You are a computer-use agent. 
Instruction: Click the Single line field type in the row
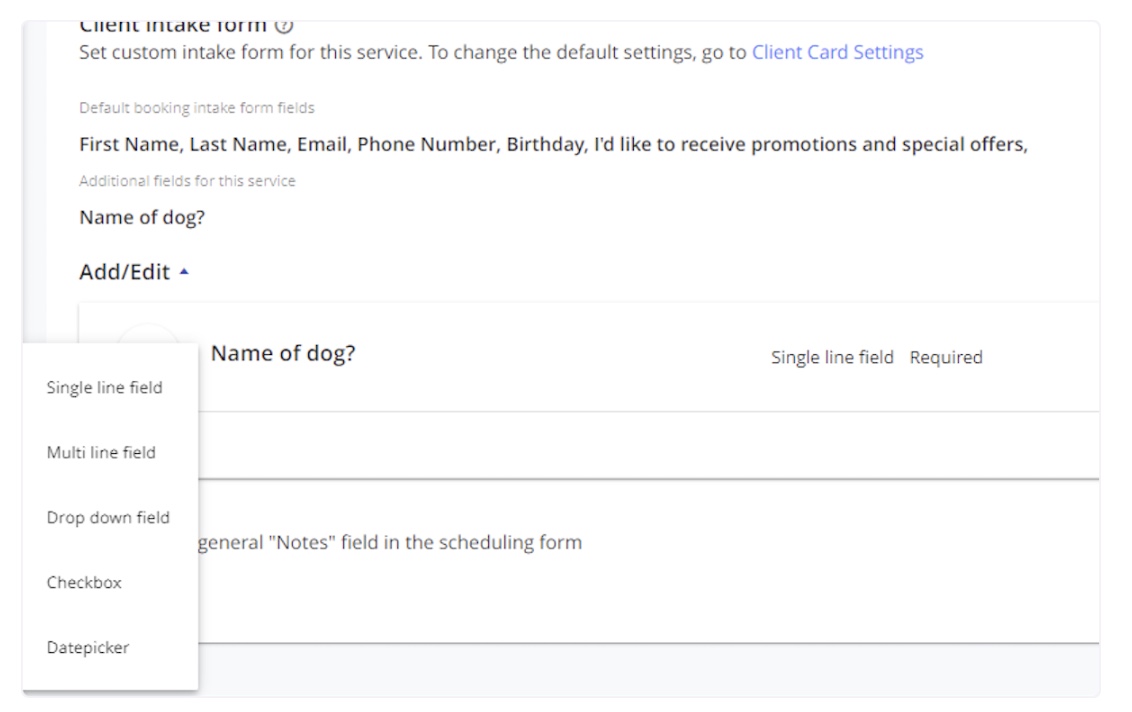coord(832,357)
